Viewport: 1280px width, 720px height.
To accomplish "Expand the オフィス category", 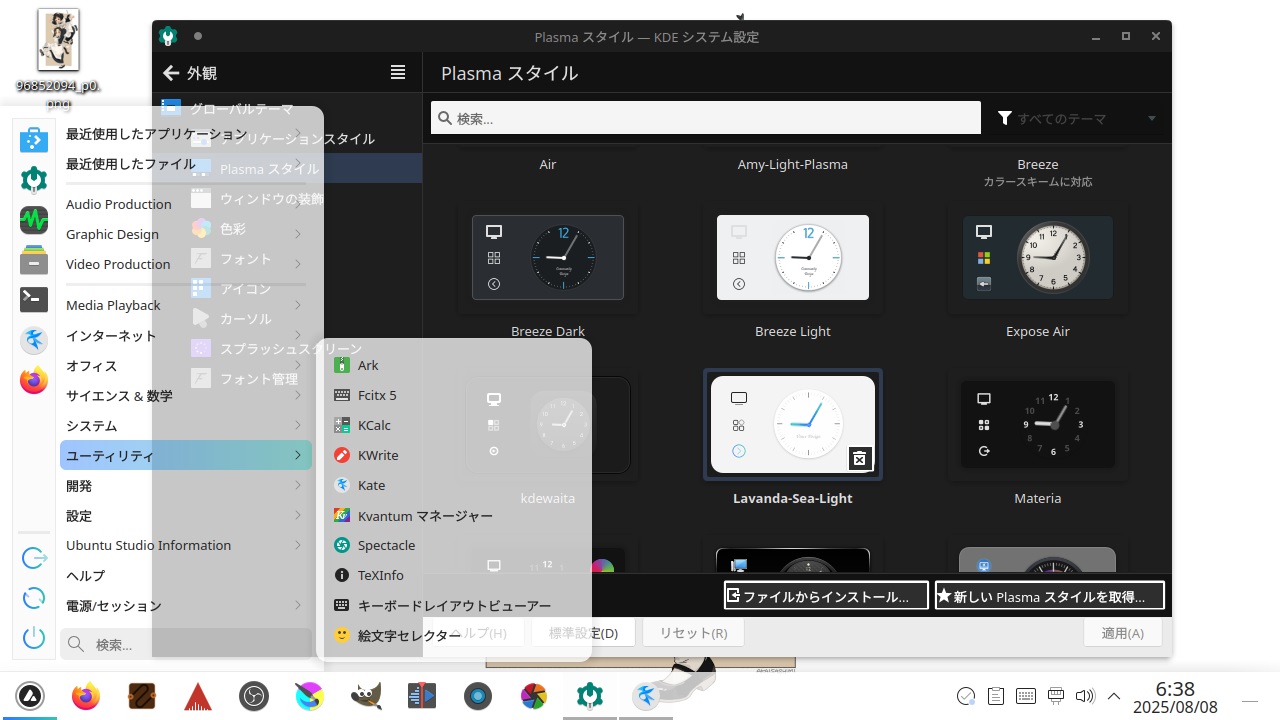I will point(186,366).
